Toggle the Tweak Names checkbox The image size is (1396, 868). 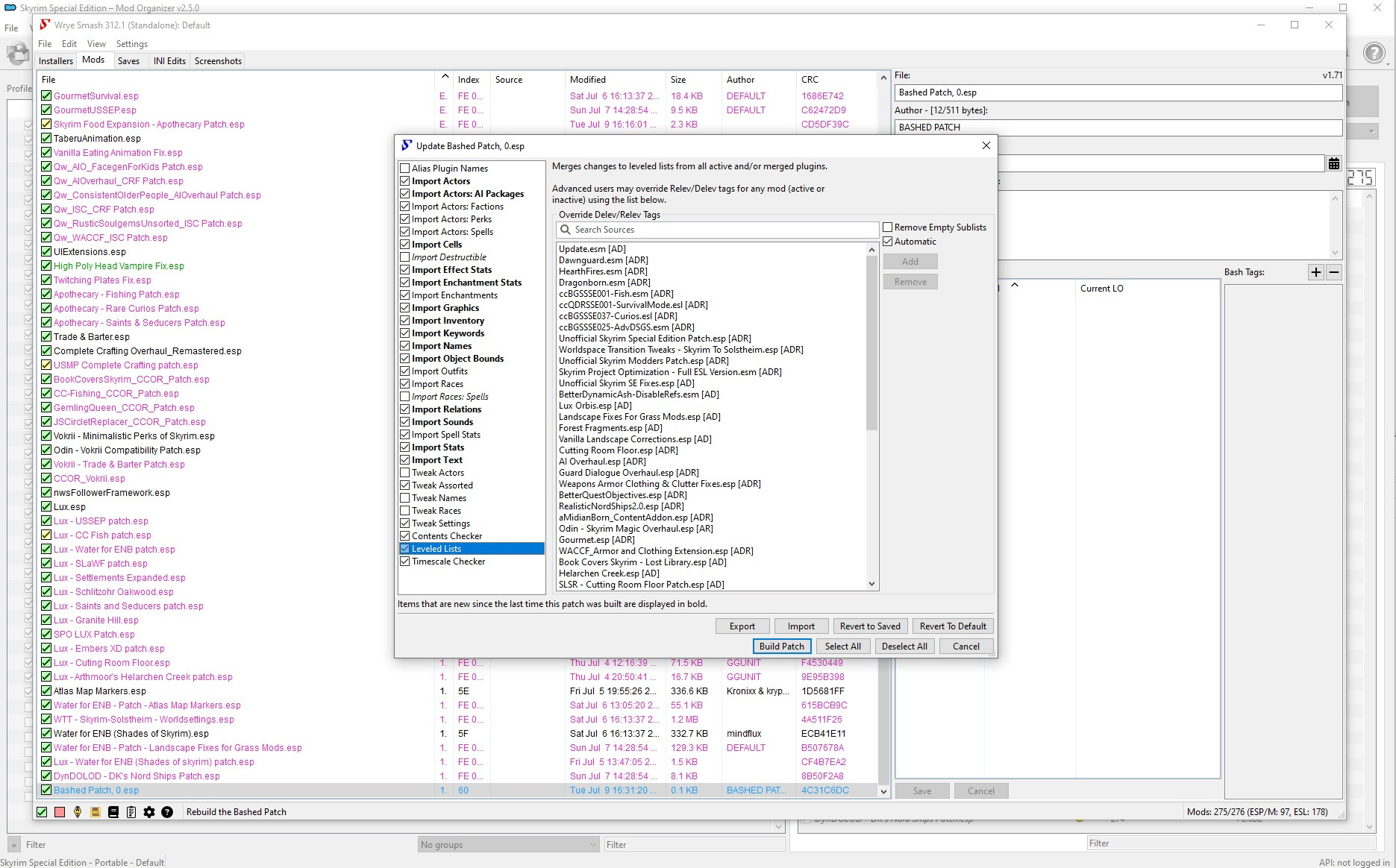[405, 498]
